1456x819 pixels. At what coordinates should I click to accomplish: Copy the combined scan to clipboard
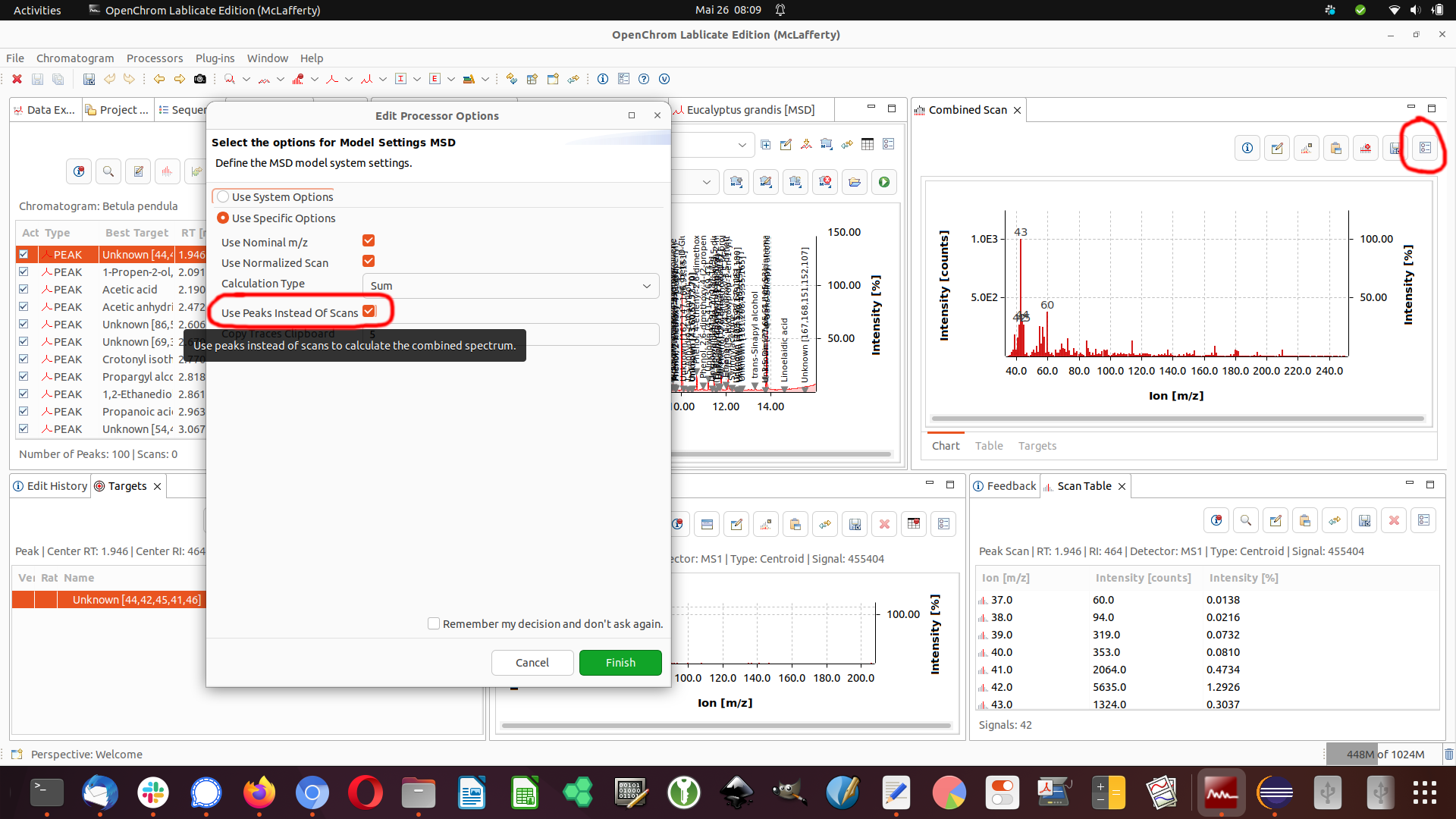(1336, 148)
